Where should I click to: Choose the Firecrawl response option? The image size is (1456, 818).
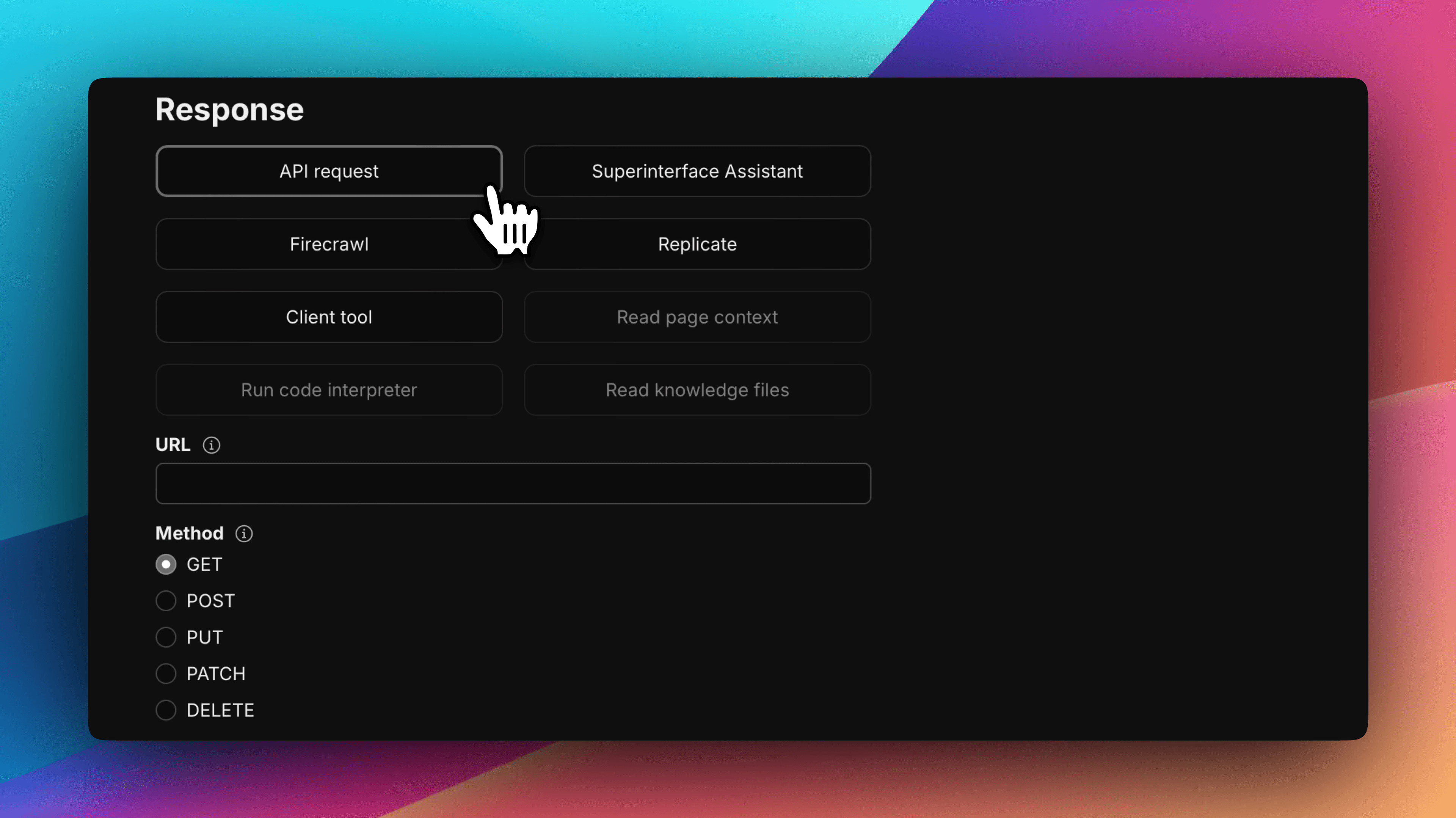tap(328, 244)
